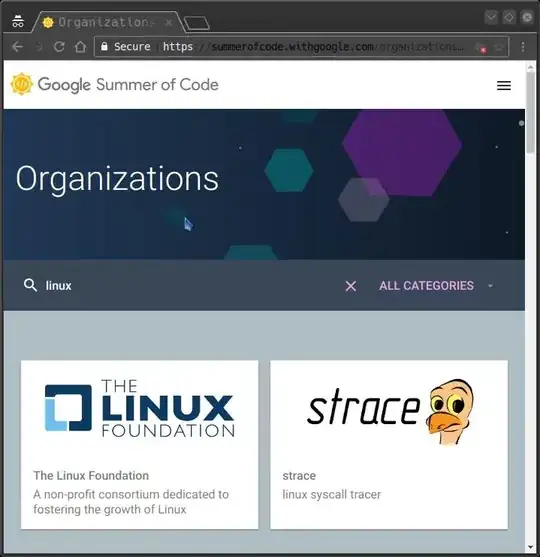540x557 pixels.
Task: Click the ALL CATEGORIES dropdown arrow
Action: pyautogui.click(x=491, y=286)
